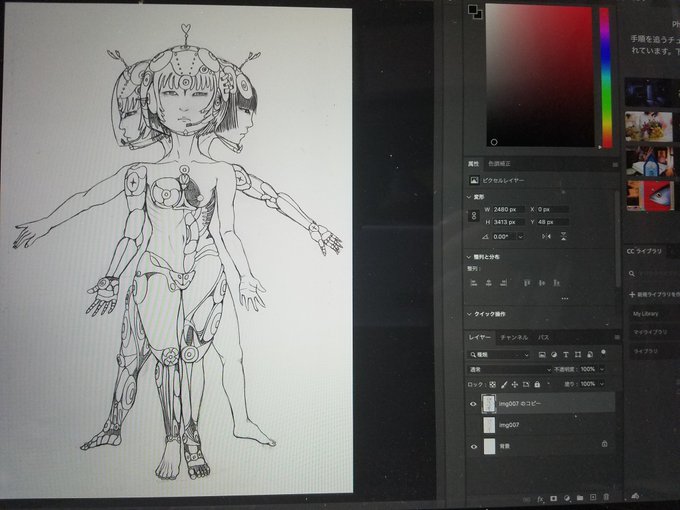Image resolution: width=680 pixels, height=510 pixels.
Task: Hide the 背景 layer eye icon
Action: click(474, 446)
